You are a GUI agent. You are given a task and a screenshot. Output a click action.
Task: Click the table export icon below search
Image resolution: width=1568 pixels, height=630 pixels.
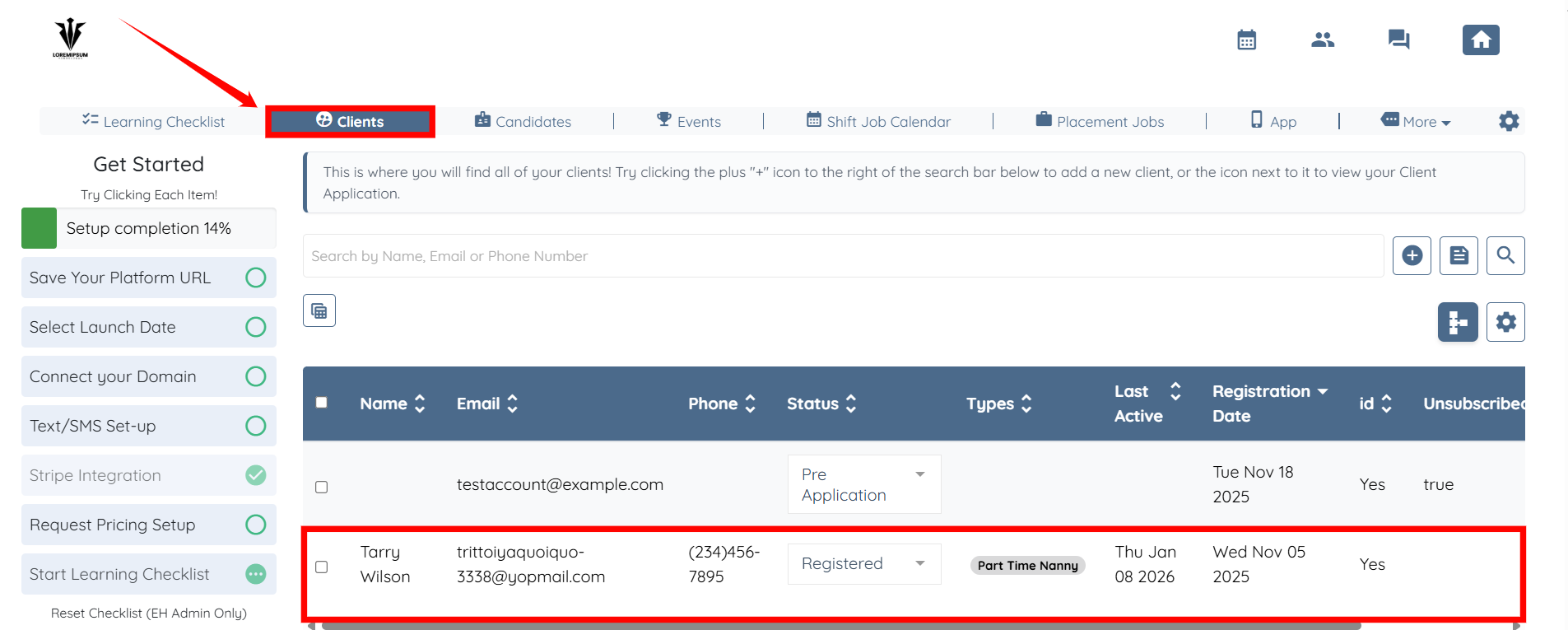click(x=319, y=310)
